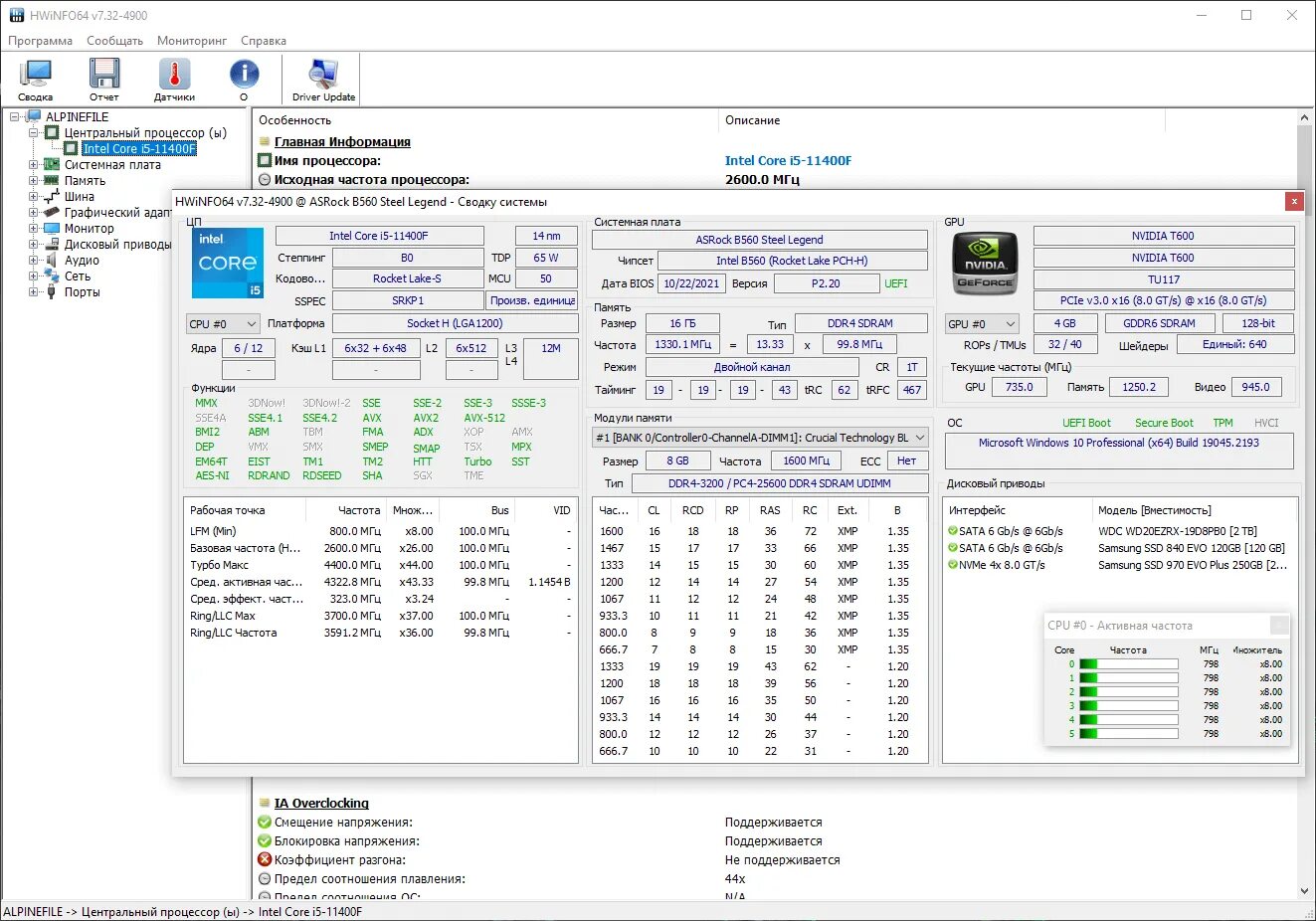
Task: Click the Дисковый приводы tree icon
Action: tap(52, 245)
